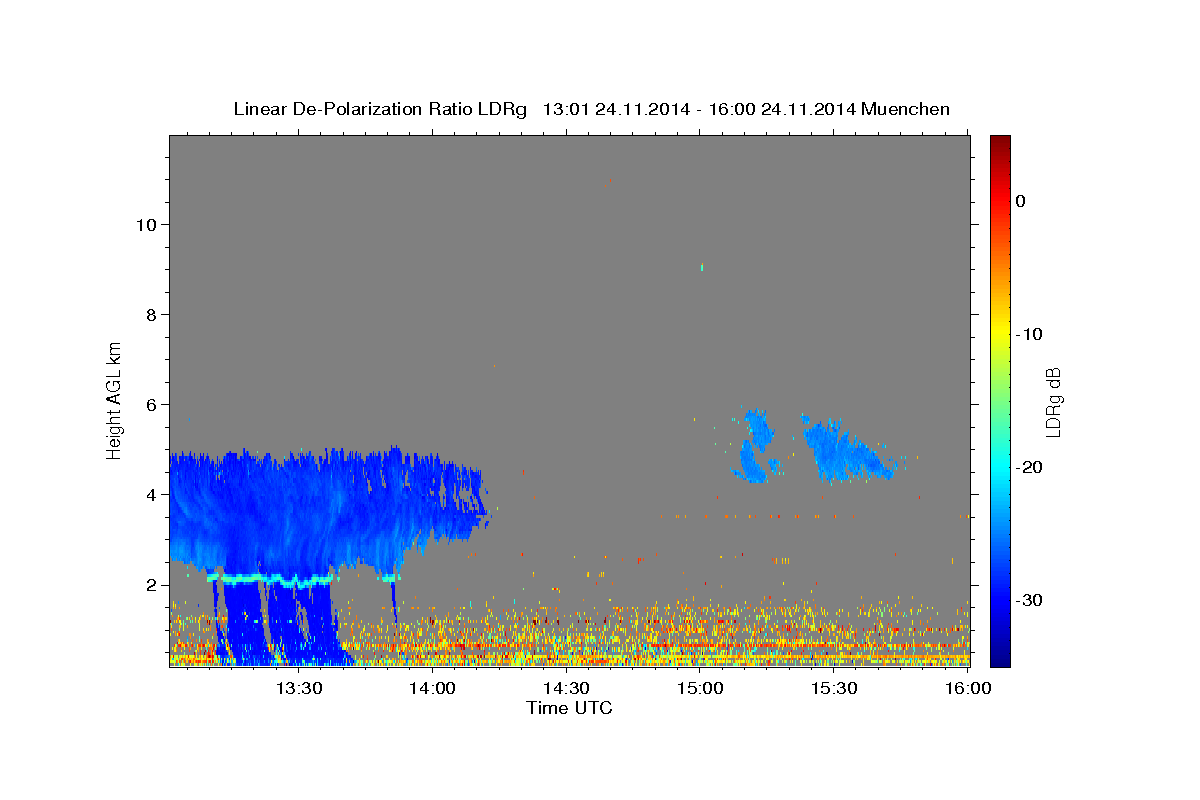Click the cyan melting-layer band near 2 km
The width and height of the screenshot is (1200, 800).
click(x=270, y=578)
